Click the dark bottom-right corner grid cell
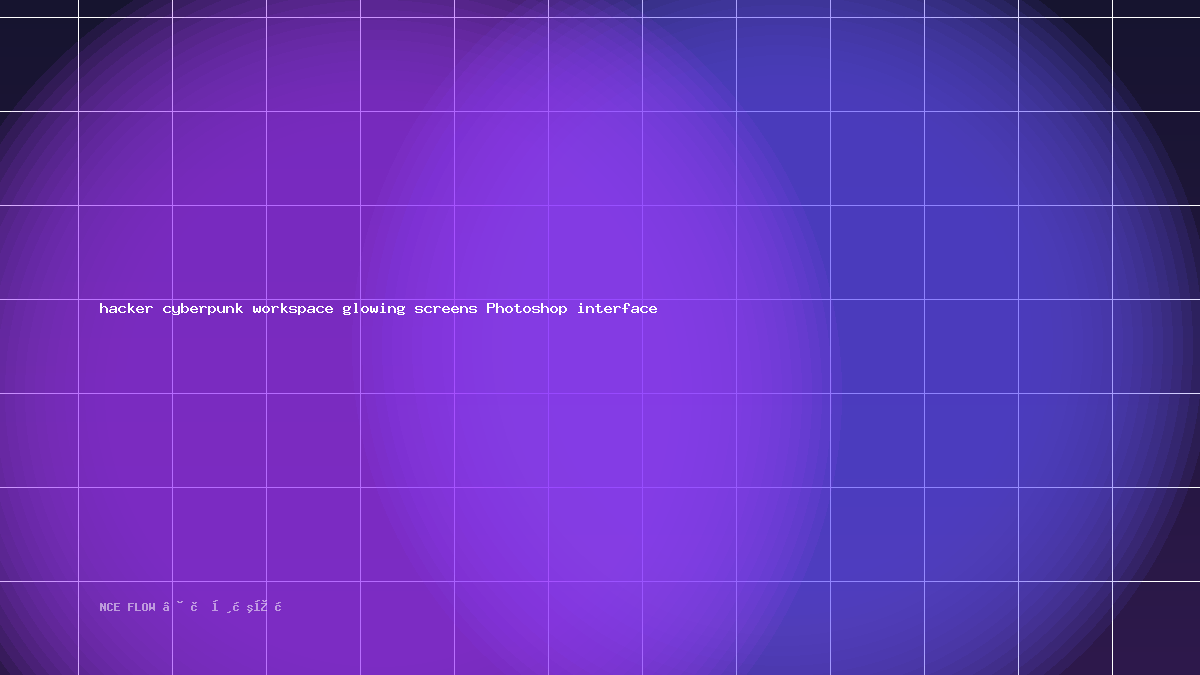 pyautogui.click(x=1156, y=628)
